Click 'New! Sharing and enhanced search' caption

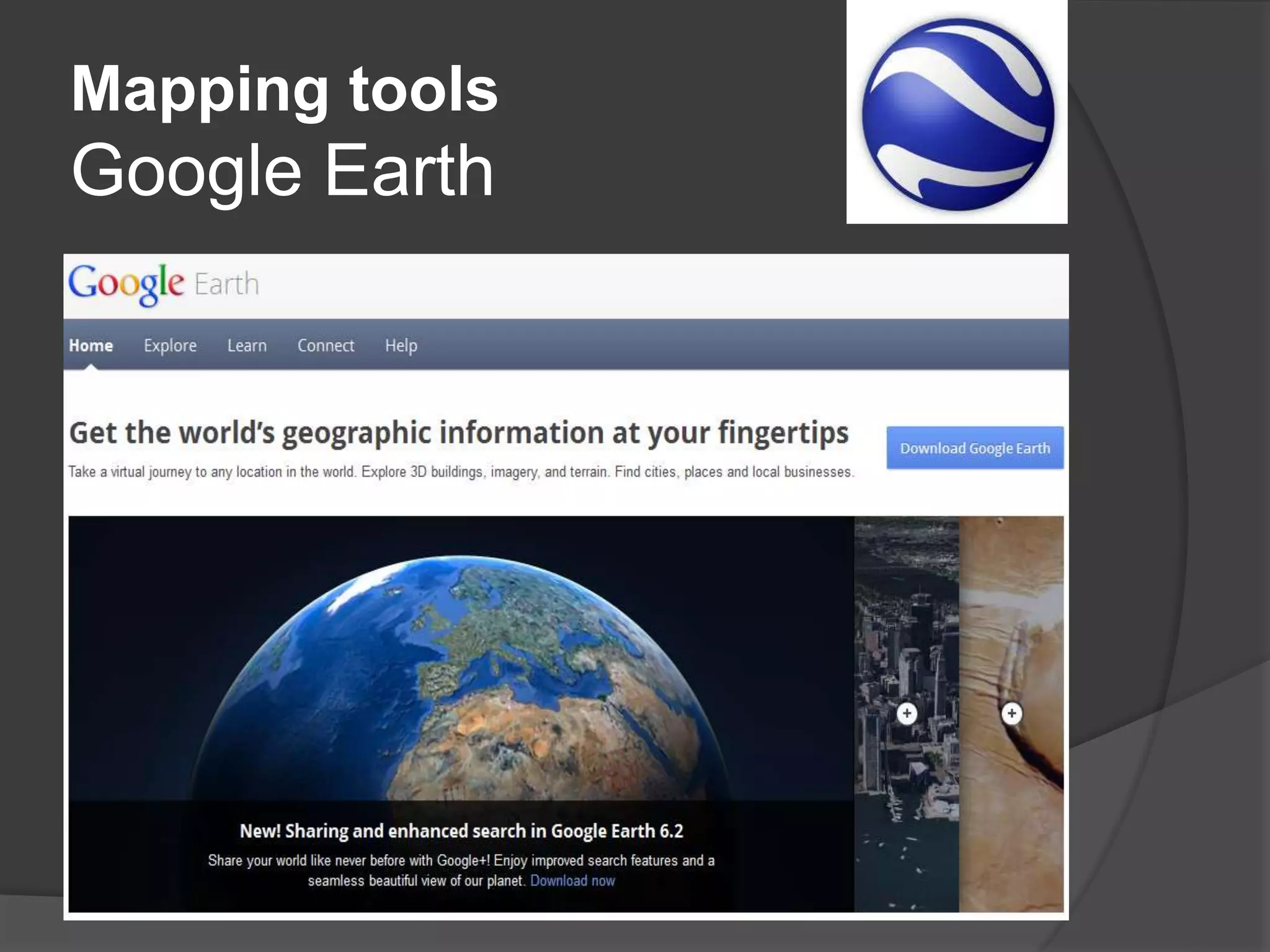(461, 831)
